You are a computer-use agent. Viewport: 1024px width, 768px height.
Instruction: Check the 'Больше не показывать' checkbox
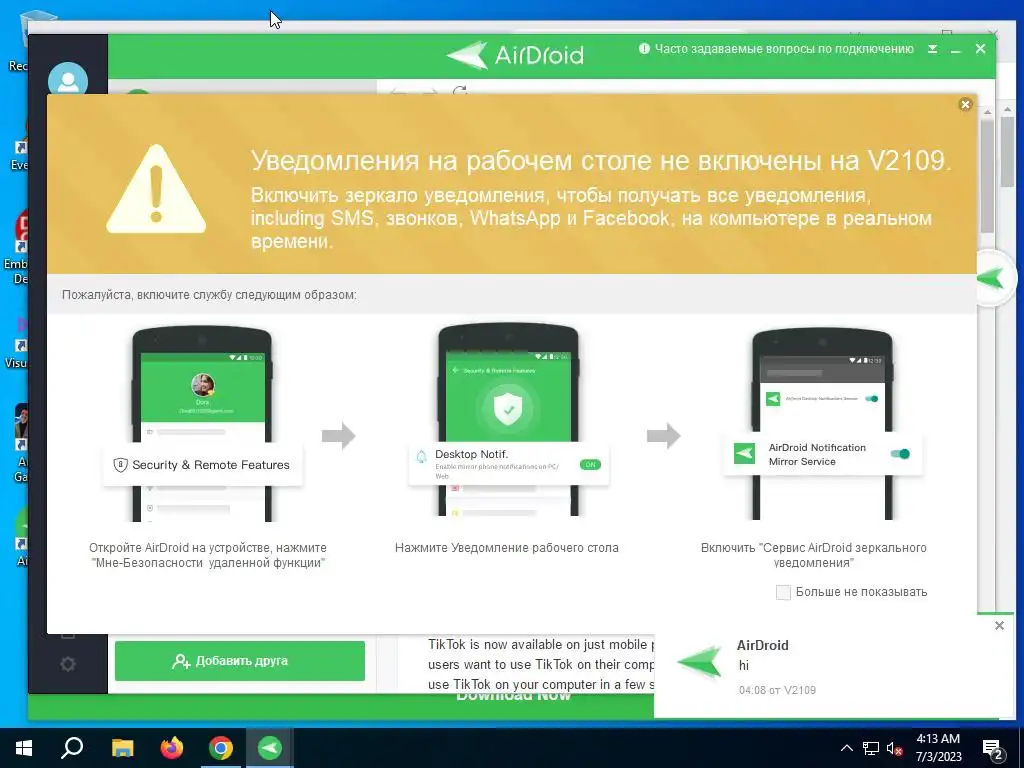click(783, 592)
